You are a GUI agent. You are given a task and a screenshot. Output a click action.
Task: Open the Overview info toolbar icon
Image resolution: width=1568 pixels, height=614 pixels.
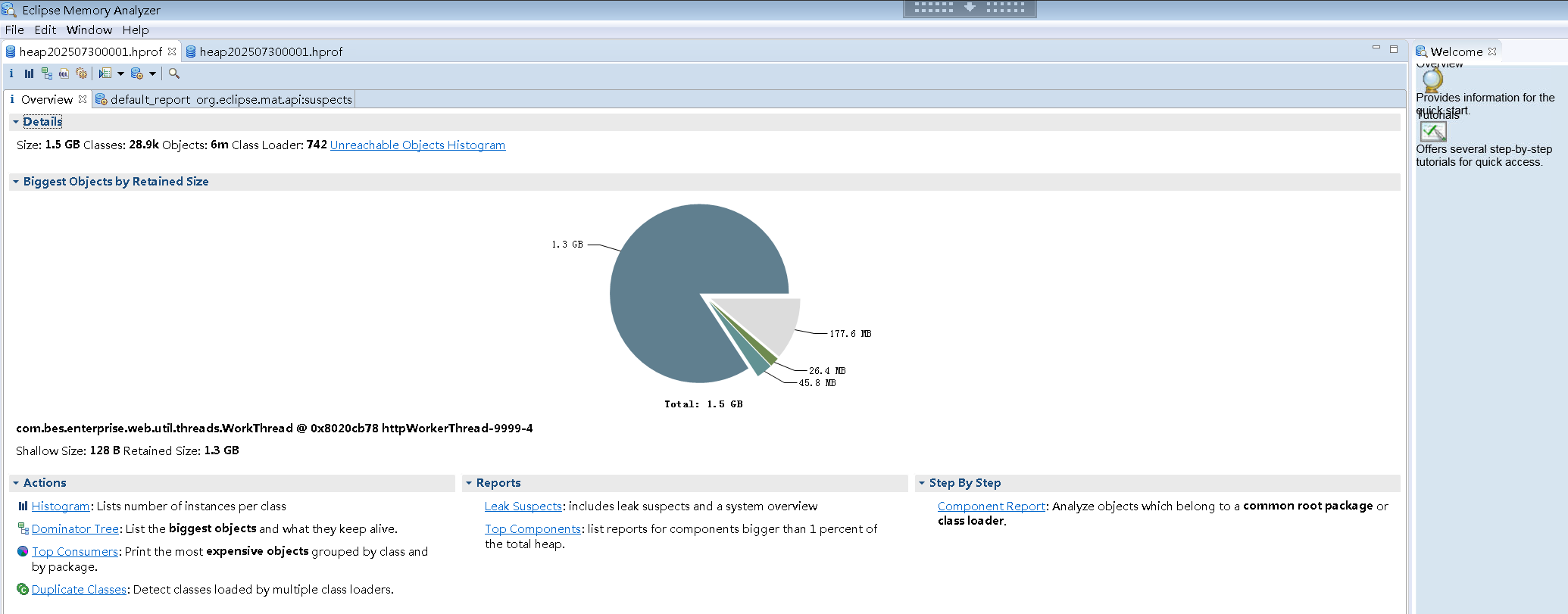point(11,73)
